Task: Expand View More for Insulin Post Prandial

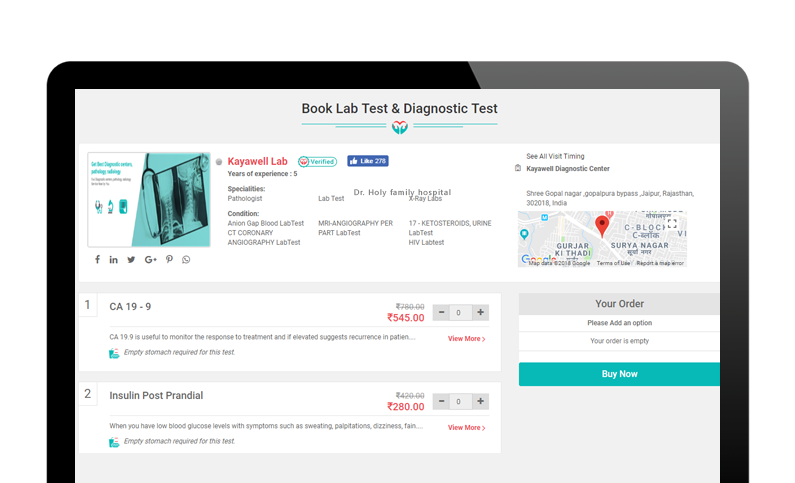Action: pos(466,428)
